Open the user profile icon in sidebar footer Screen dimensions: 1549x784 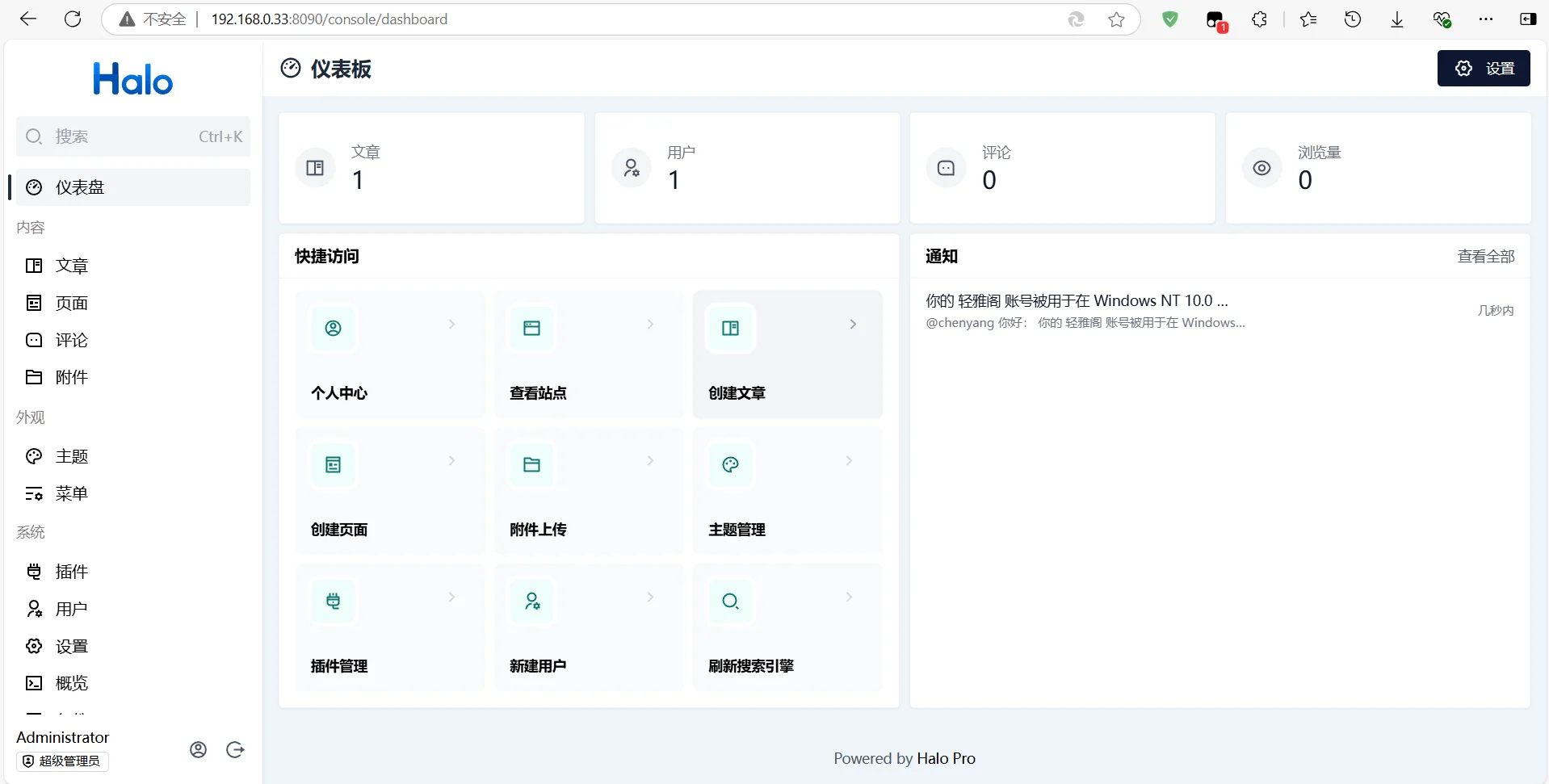(198, 750)
